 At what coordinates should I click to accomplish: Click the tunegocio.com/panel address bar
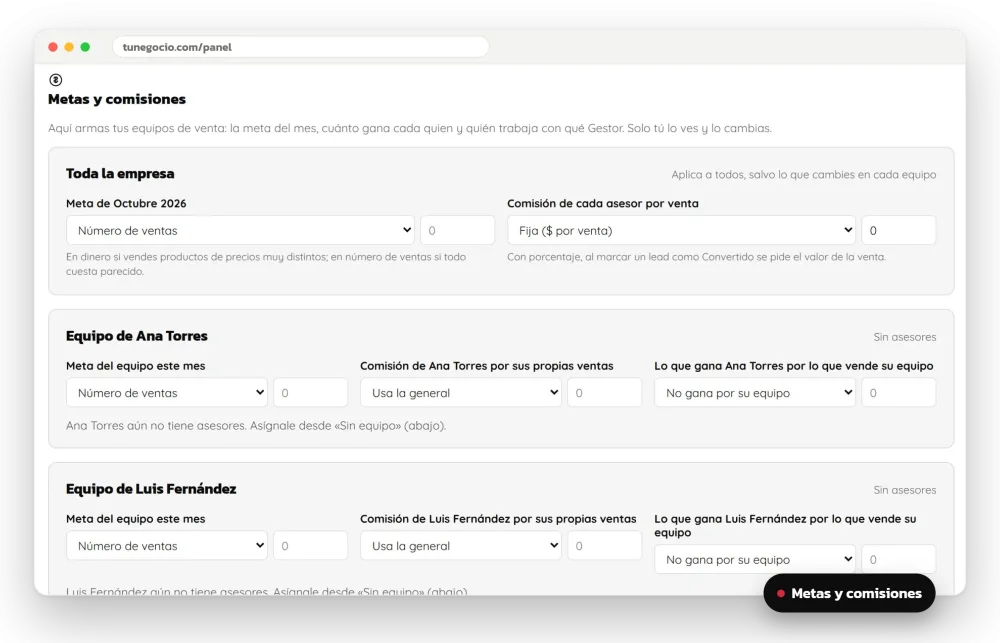point(300,47)
